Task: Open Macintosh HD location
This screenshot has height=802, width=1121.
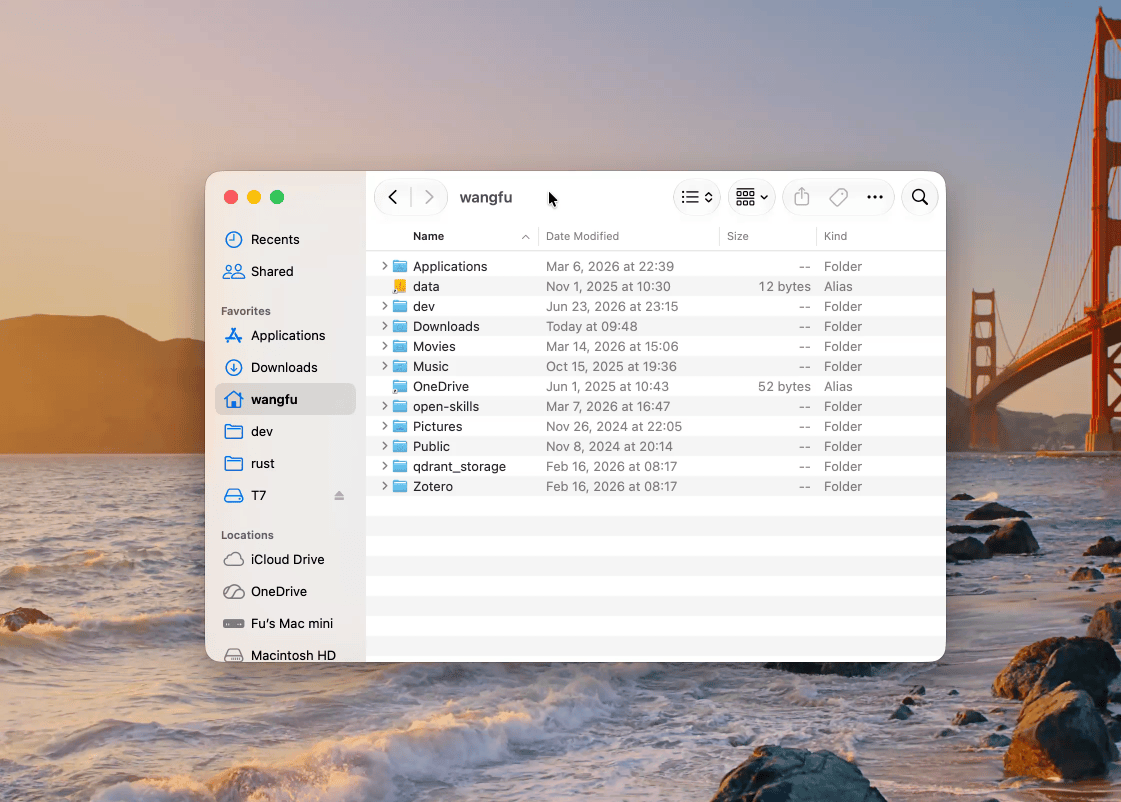Action: 285,654
